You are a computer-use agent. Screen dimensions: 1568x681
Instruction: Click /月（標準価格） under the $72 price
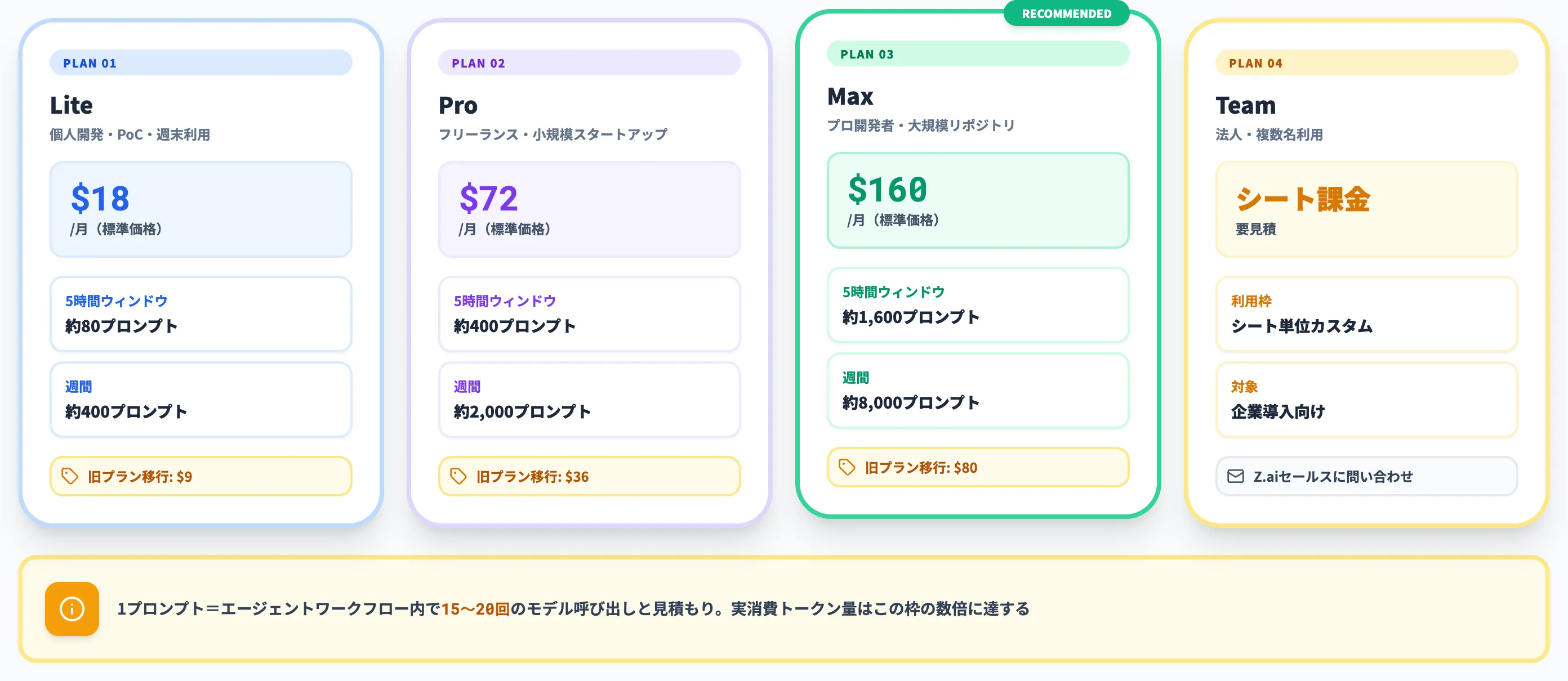505,229
